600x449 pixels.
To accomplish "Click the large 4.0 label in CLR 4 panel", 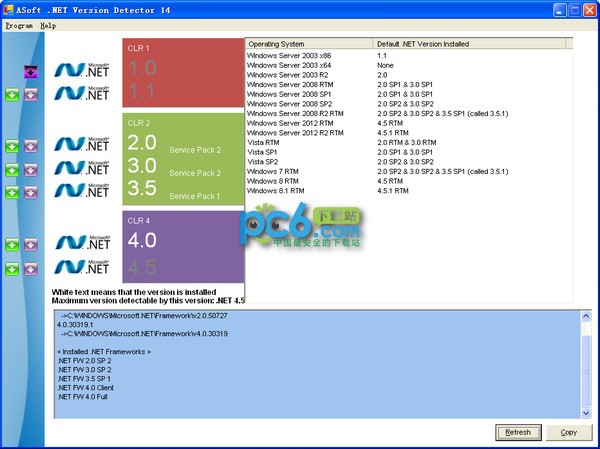I will [x=142, y=240].
